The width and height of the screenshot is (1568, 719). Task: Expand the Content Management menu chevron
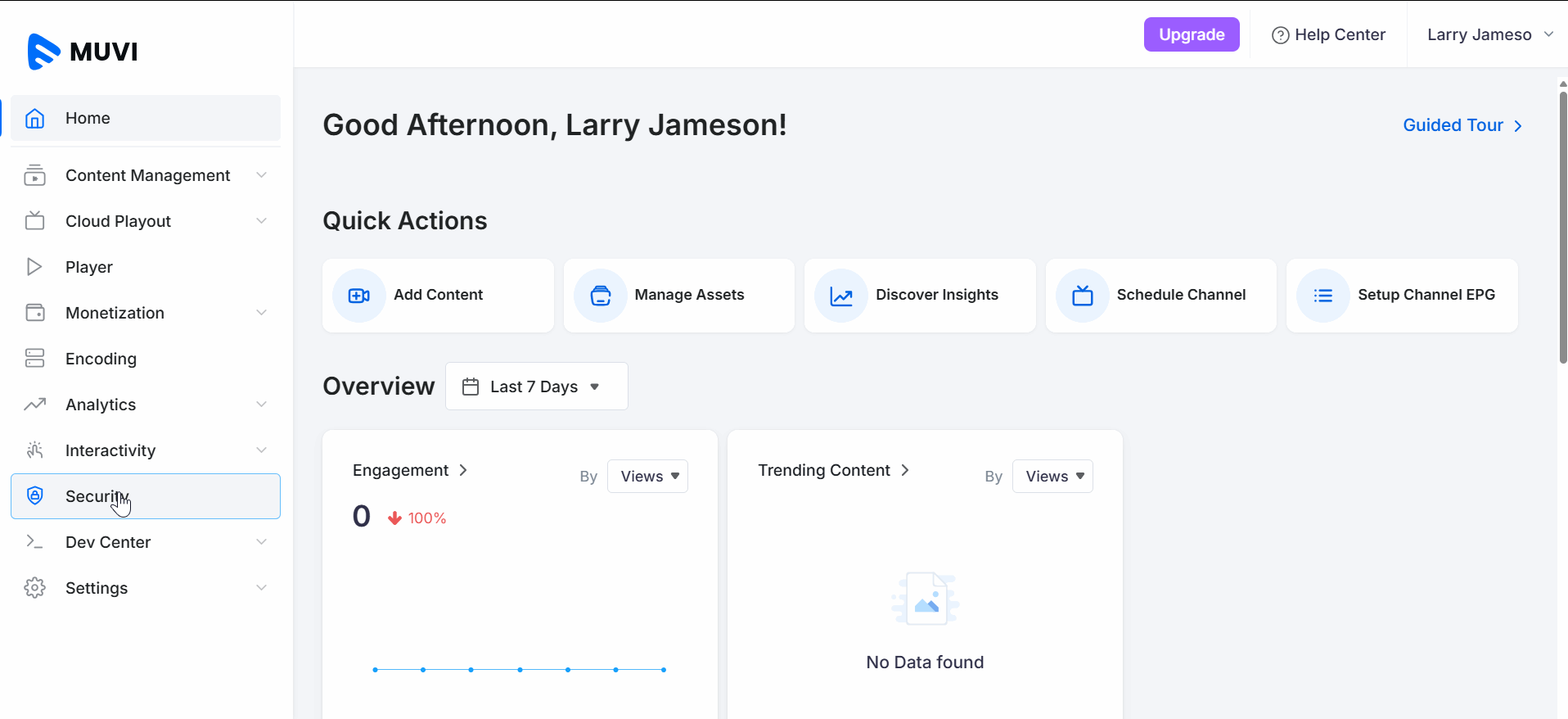click(261, 175)
